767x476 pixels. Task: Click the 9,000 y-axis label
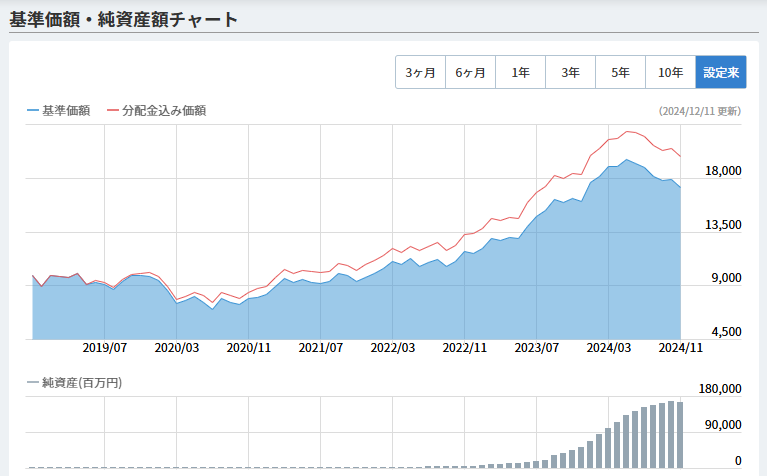(726, 278)
